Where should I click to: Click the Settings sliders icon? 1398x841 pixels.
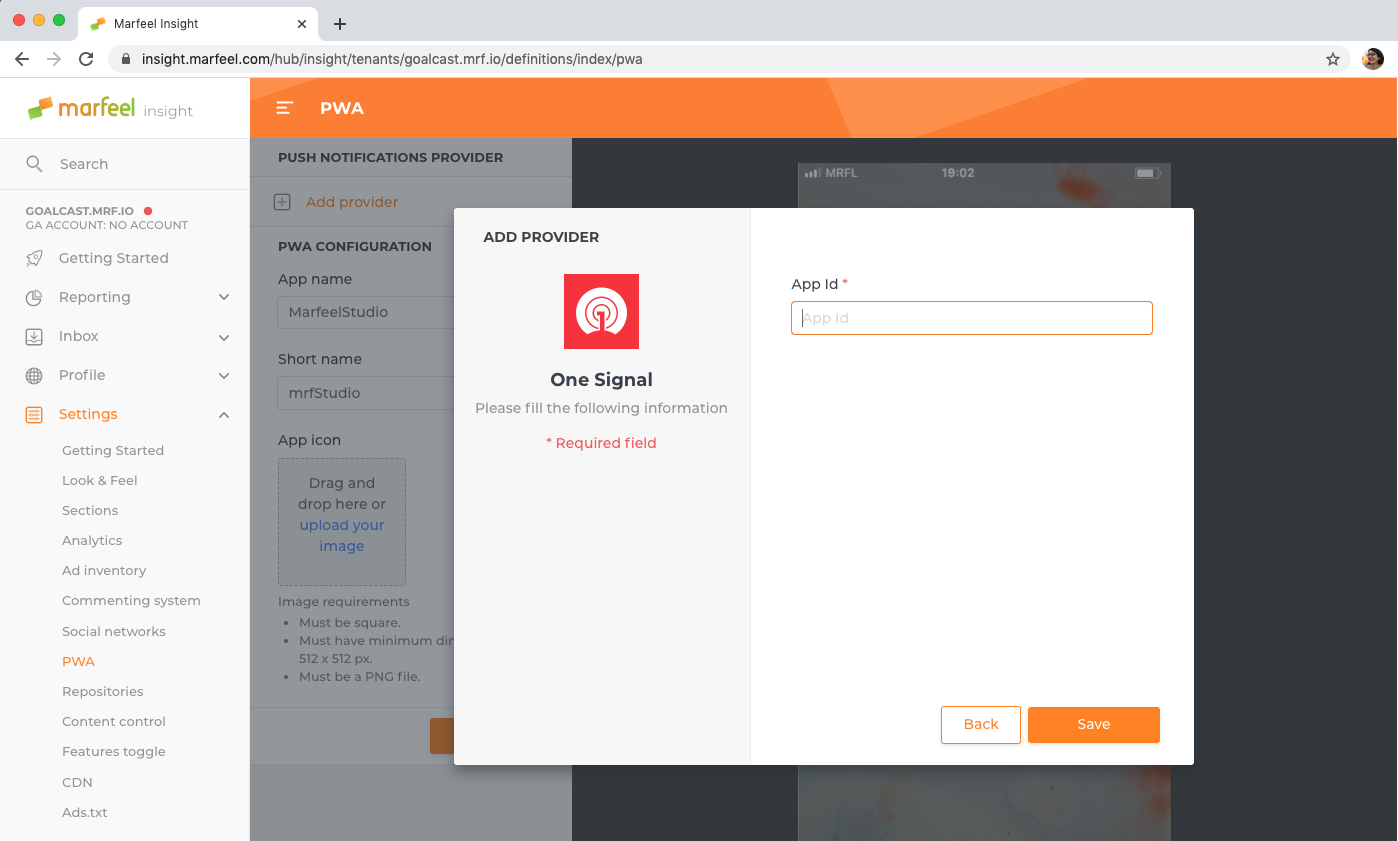coord(34,414)
